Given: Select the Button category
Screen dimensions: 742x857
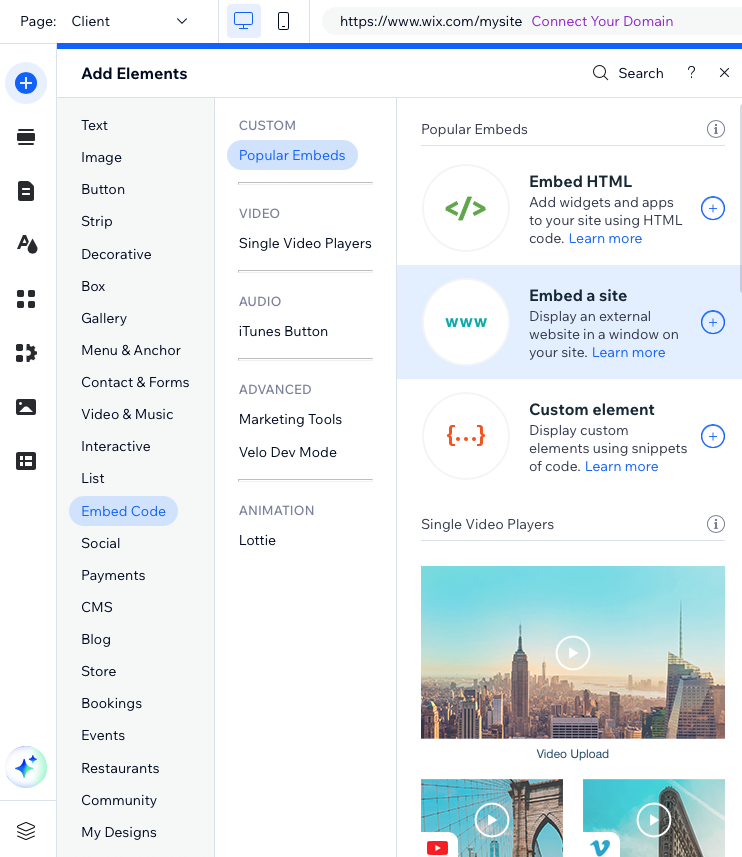Looking at the screenshot, I should tap(103, 189).
